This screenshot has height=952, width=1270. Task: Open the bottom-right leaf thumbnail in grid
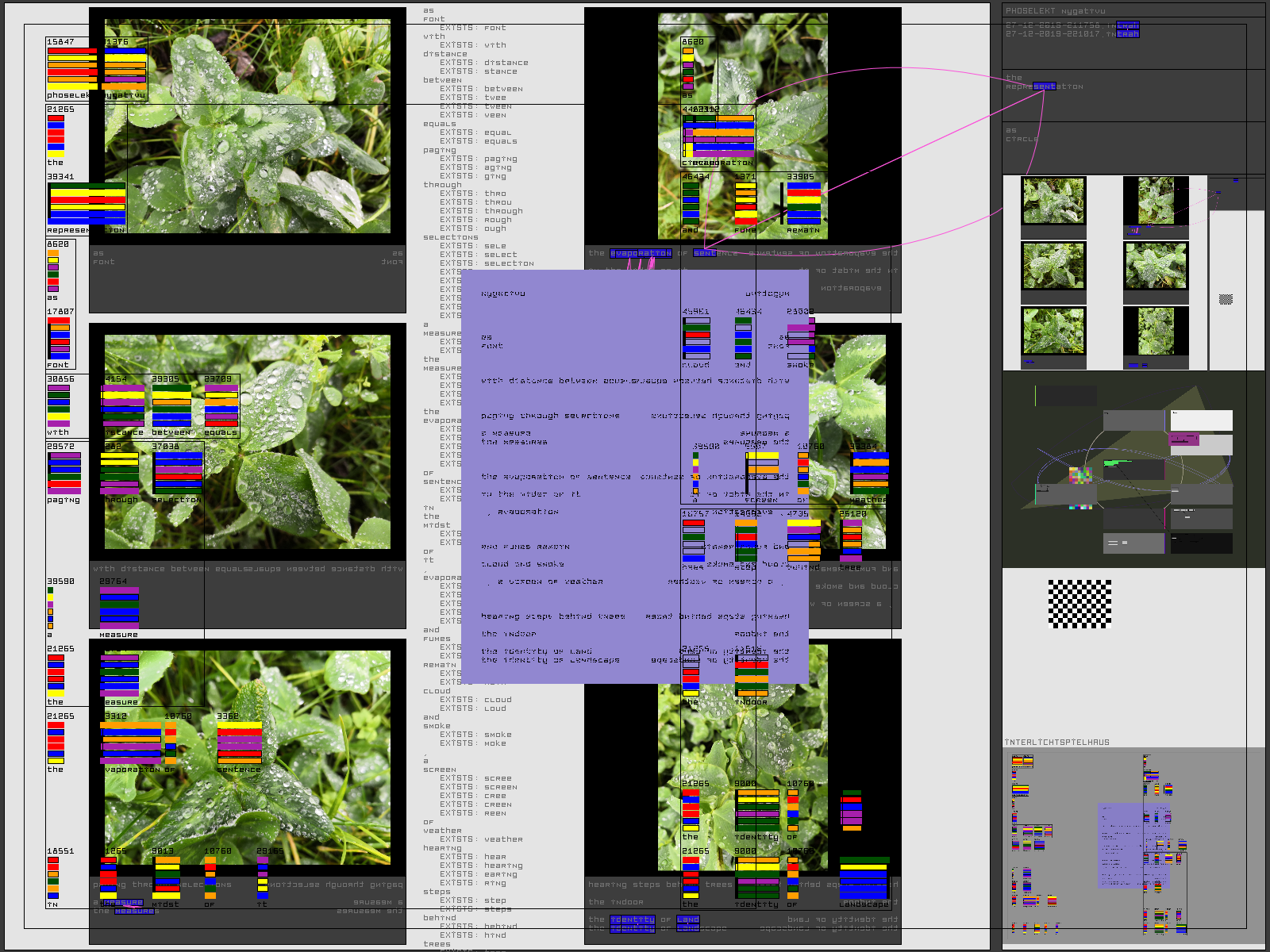(1156, 331)
